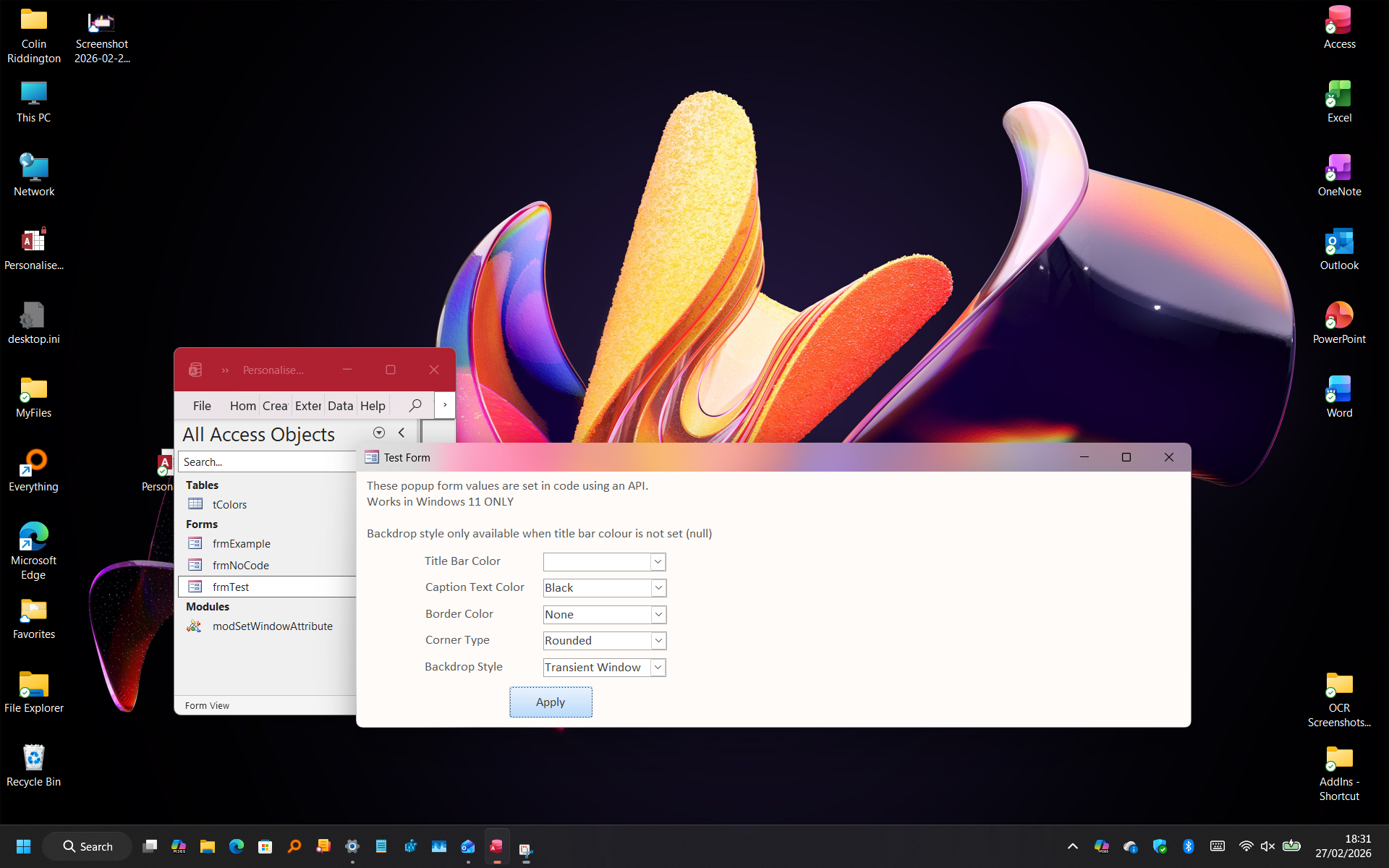Open the Title Bar Color dropdown
Viewport: 1389px width, 868px height.
click(x=658, y=562)
